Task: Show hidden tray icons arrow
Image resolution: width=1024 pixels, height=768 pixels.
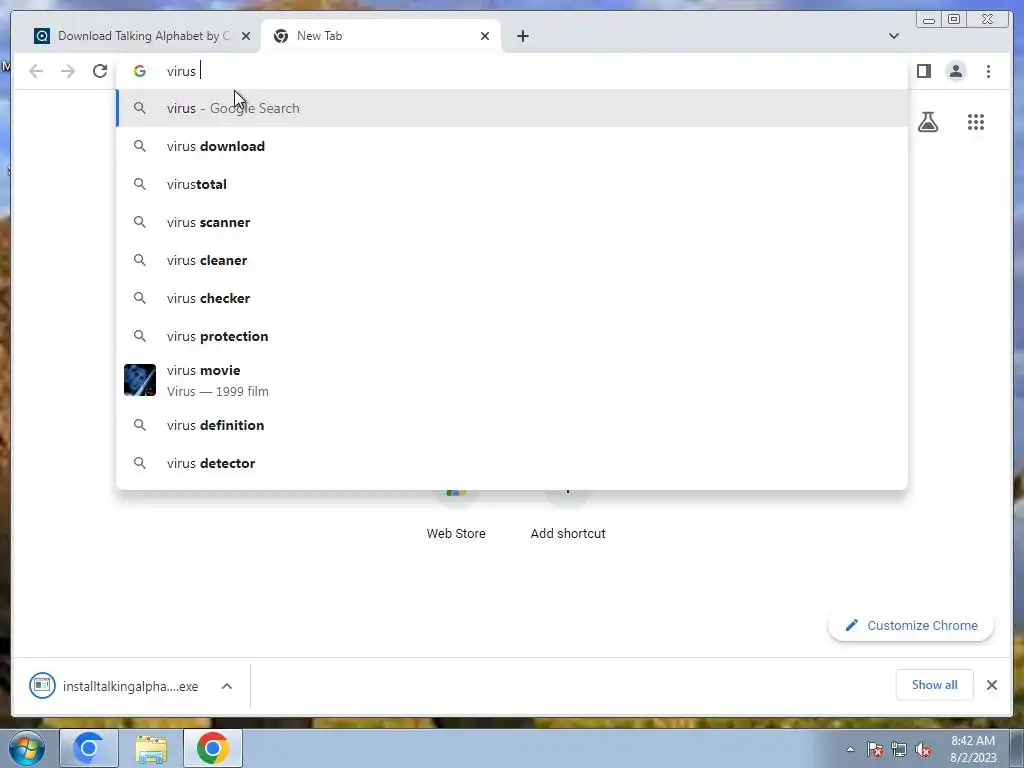Action: tap(850, 749)
